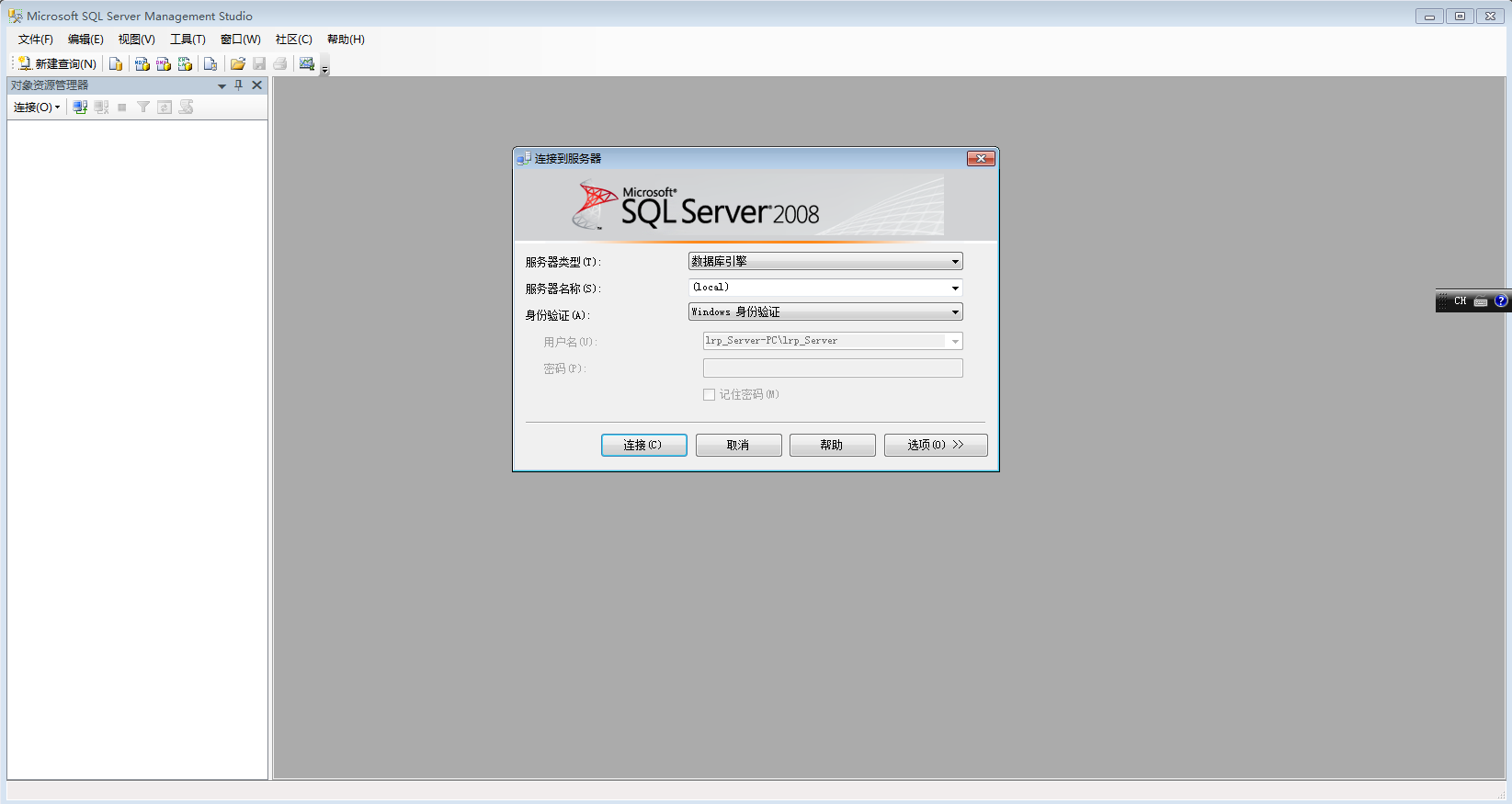Click the Print icon in the toolbar
1512x804 pixels.
280,63
